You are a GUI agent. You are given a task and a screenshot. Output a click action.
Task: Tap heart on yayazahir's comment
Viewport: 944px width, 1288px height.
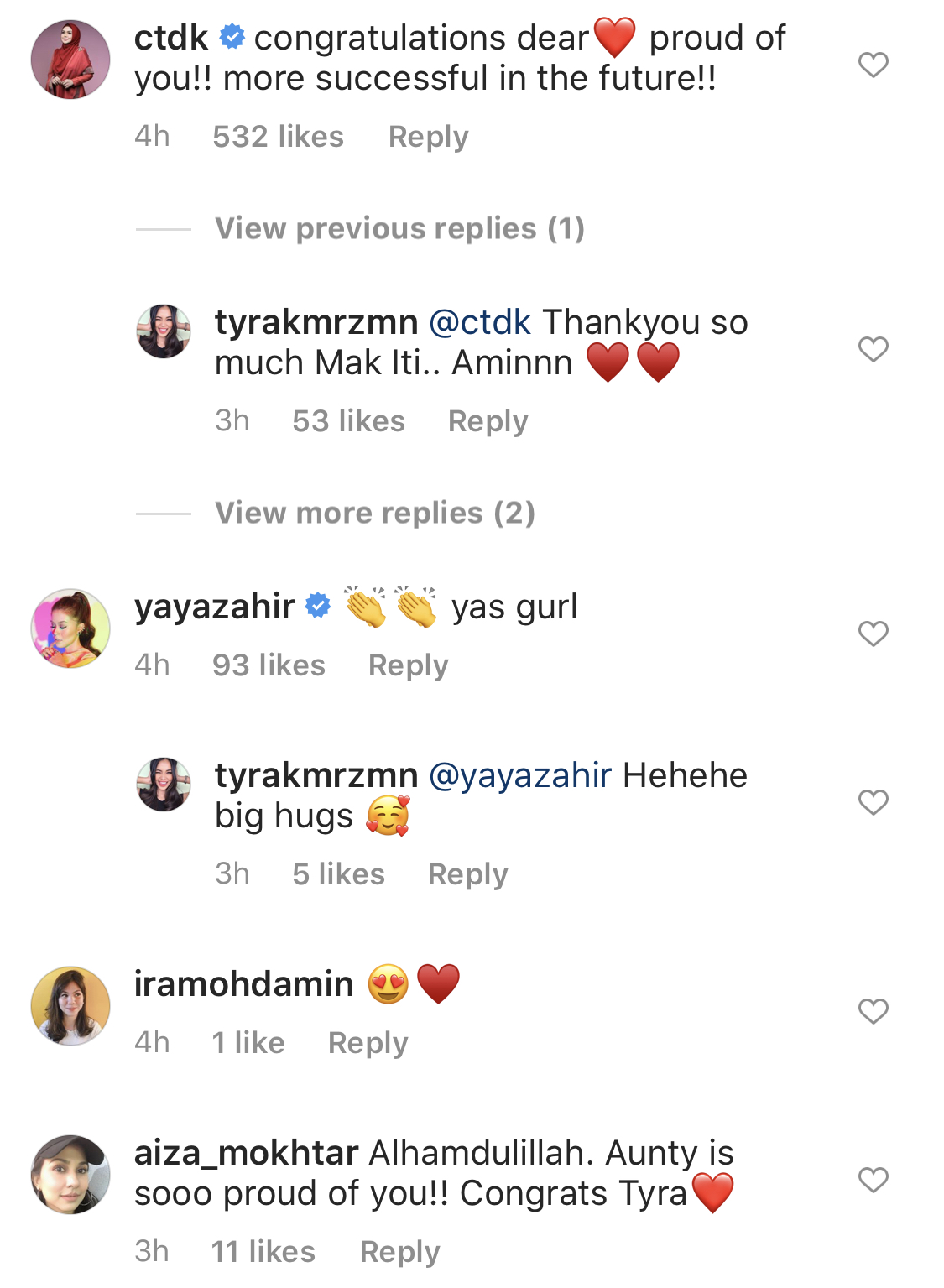[873, 634]
